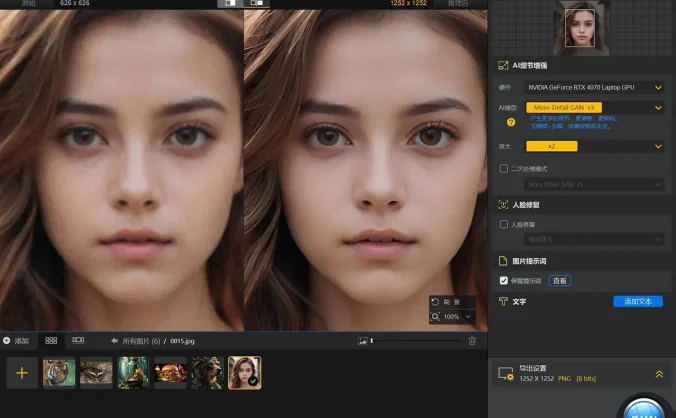Switch to grid thumbnail view
Viewport: 676px width, 418px height.
point(51,340)
